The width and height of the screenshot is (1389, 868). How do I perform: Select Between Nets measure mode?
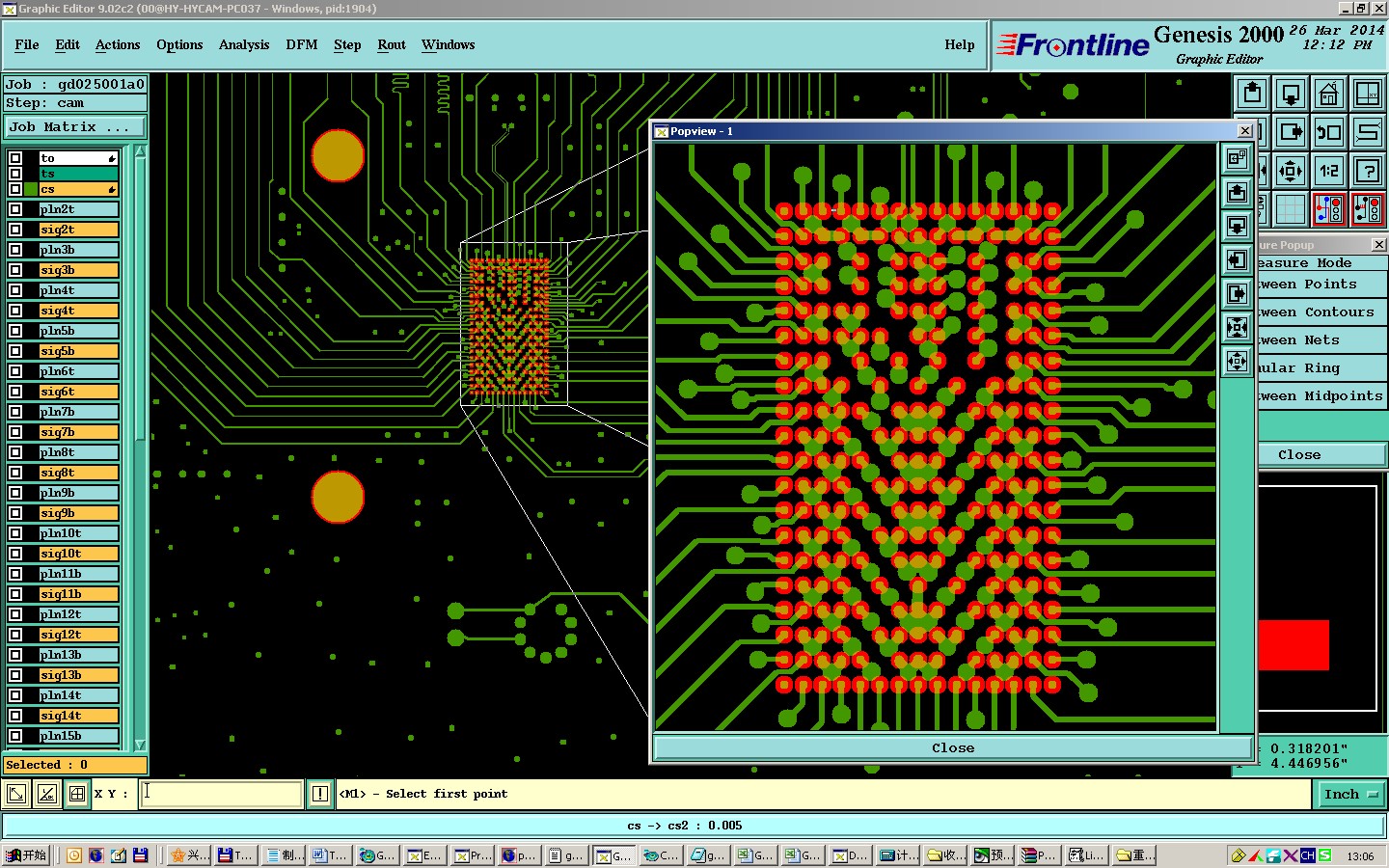click(x=1321, y=340)
